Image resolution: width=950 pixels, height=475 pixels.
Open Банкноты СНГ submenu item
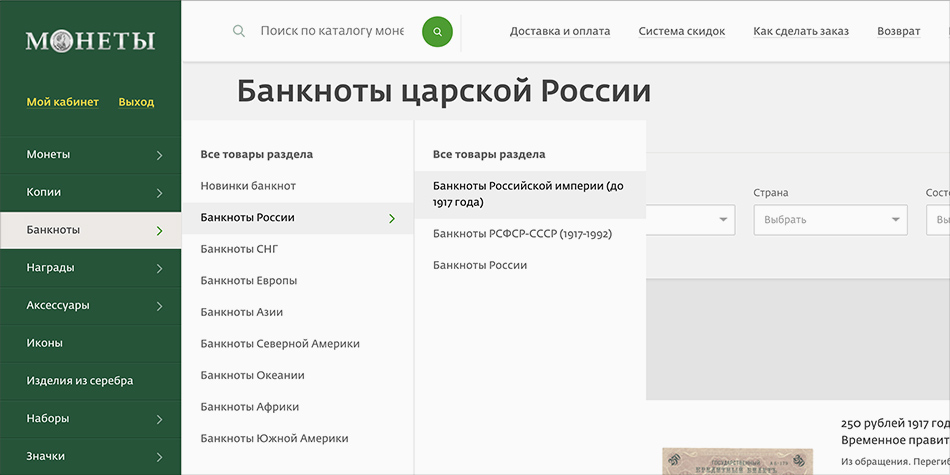239,249
